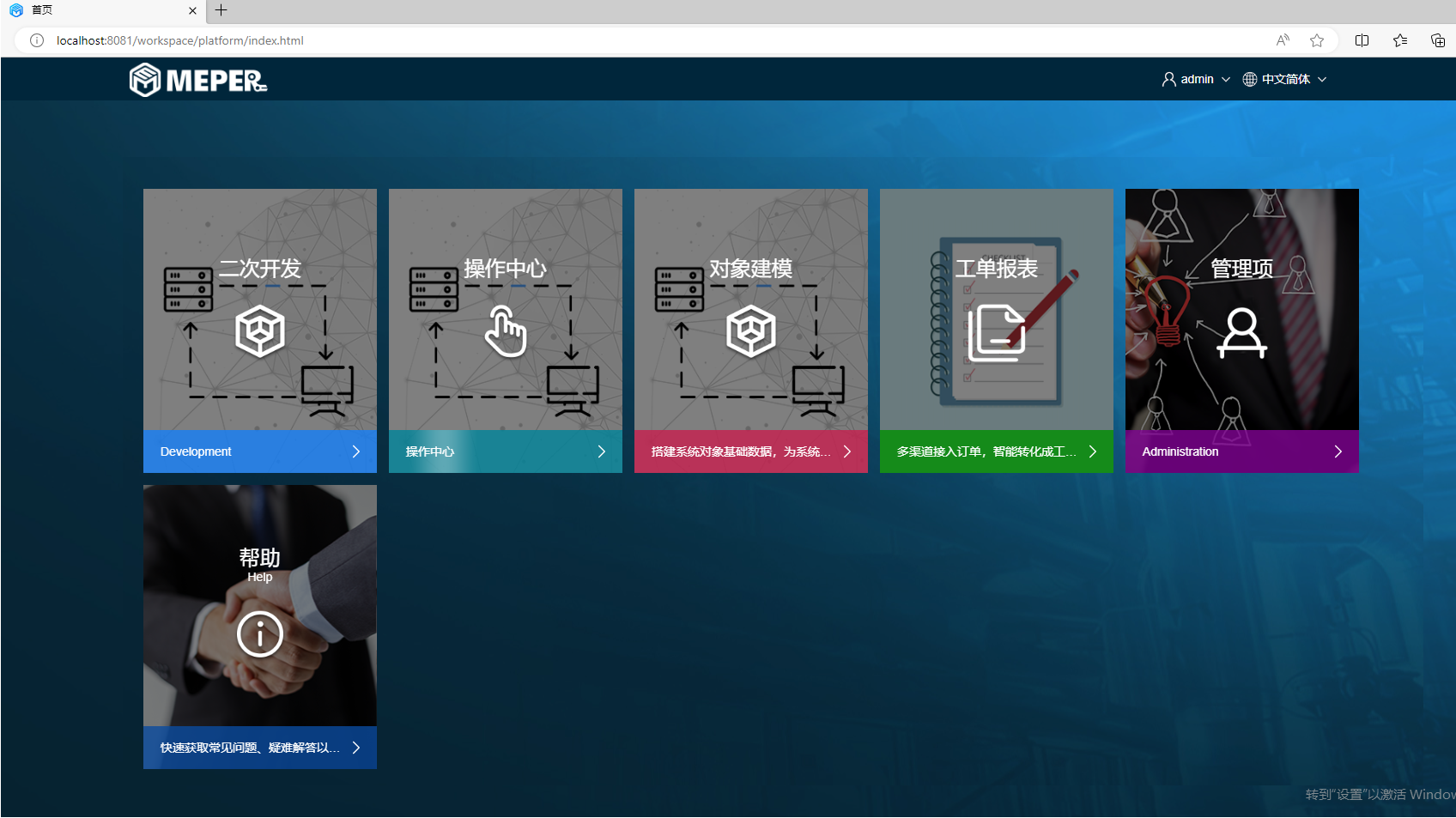Click the read aloud icon in address bar

1283,40
